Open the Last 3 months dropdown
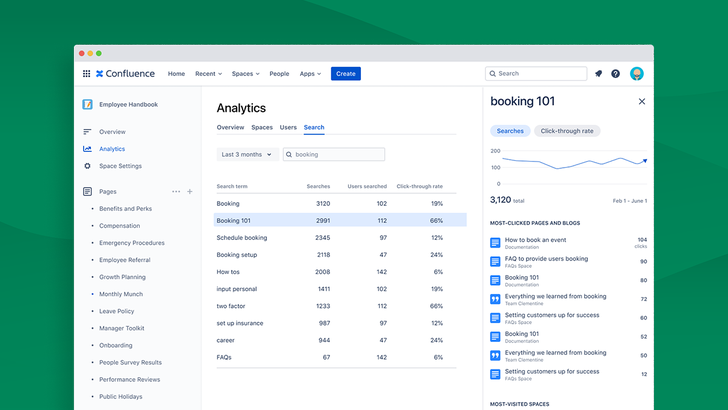 [x=247, y=155]
